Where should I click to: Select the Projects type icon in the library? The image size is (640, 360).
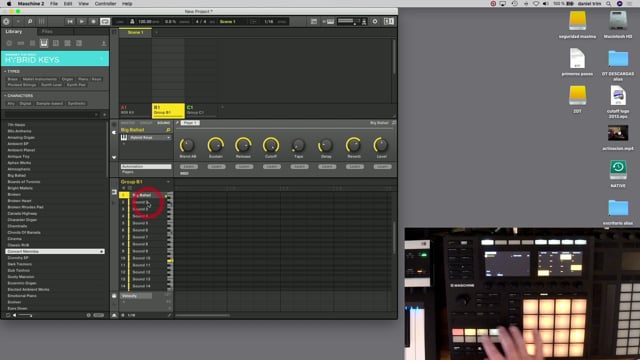pos(9,43)
